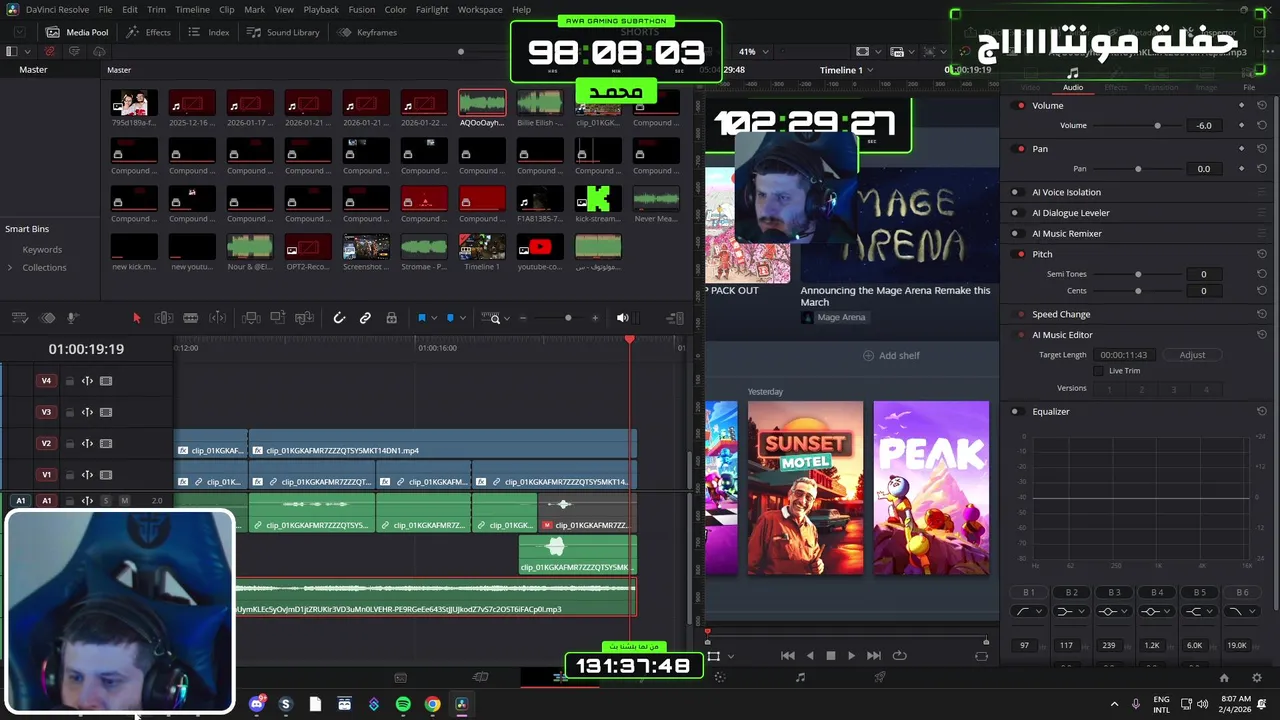This screenshot has height=720, width=1280.
Task: Solo audio track A1 with S button
Action: coord(106,501)
